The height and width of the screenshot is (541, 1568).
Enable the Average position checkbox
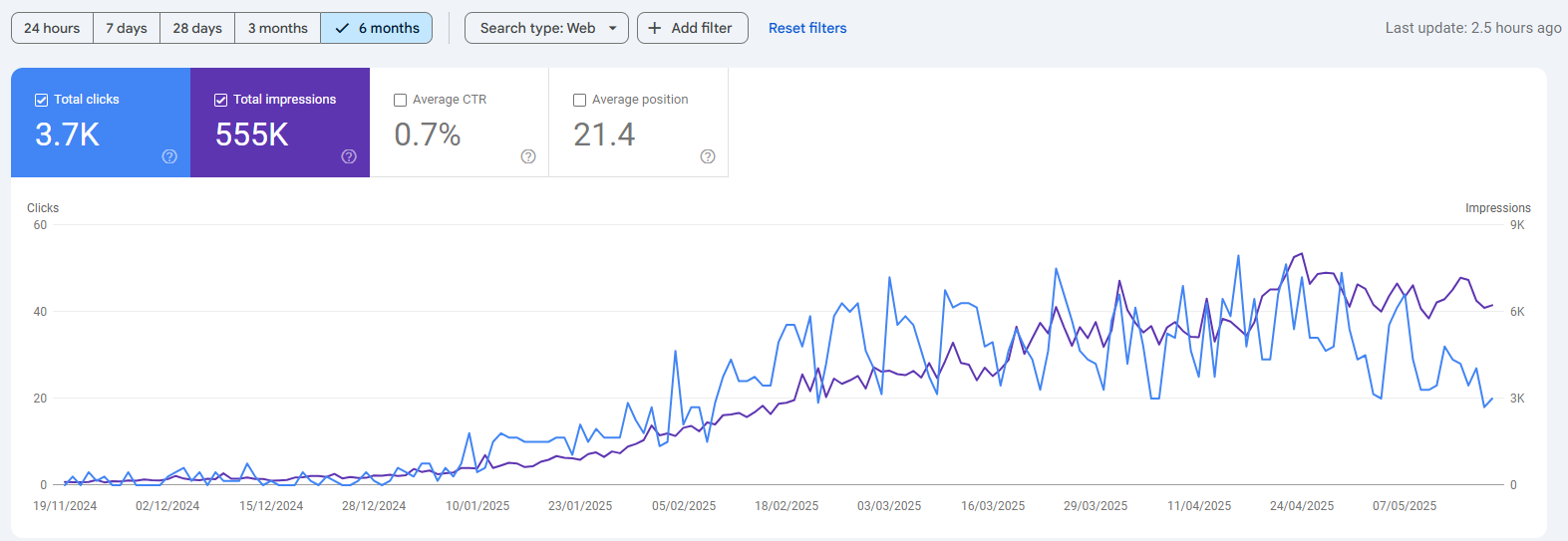(580, 100)
